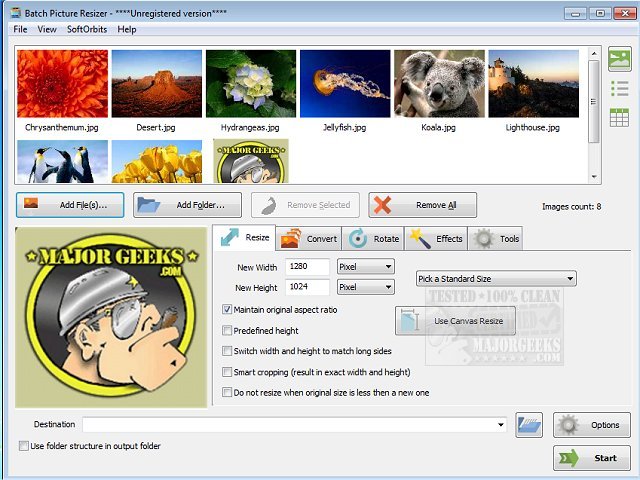This screenshot has height=480, width=640.
Task: Select the yellow tulips image thumbnail
Action: point(157,161)
